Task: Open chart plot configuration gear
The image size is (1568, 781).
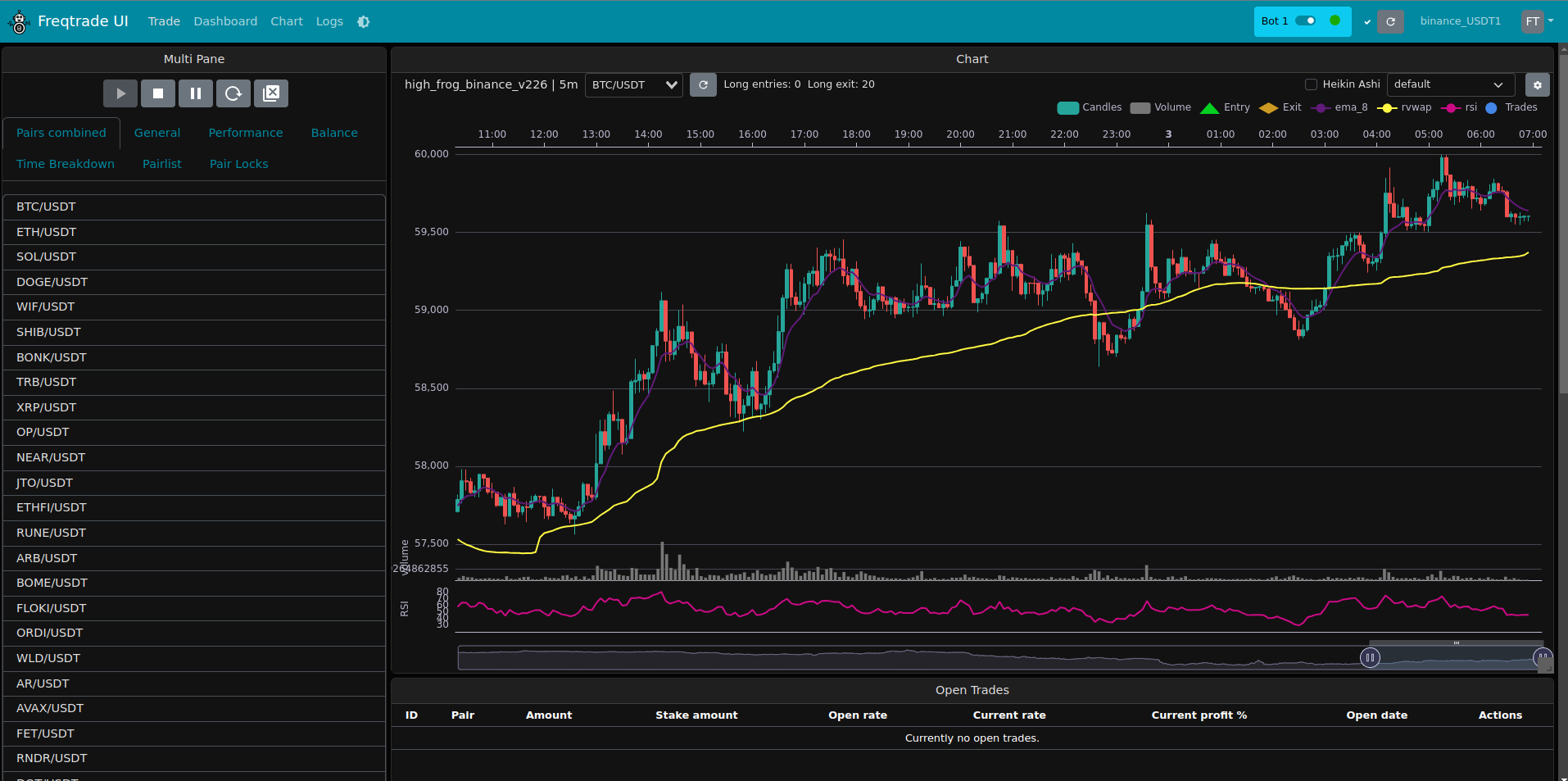Action: pyautogui.click(x=1537, y=85)
